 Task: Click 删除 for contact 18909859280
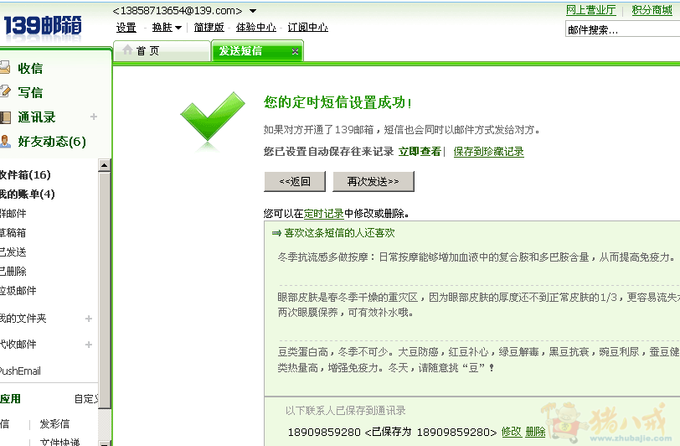point(536,432)
